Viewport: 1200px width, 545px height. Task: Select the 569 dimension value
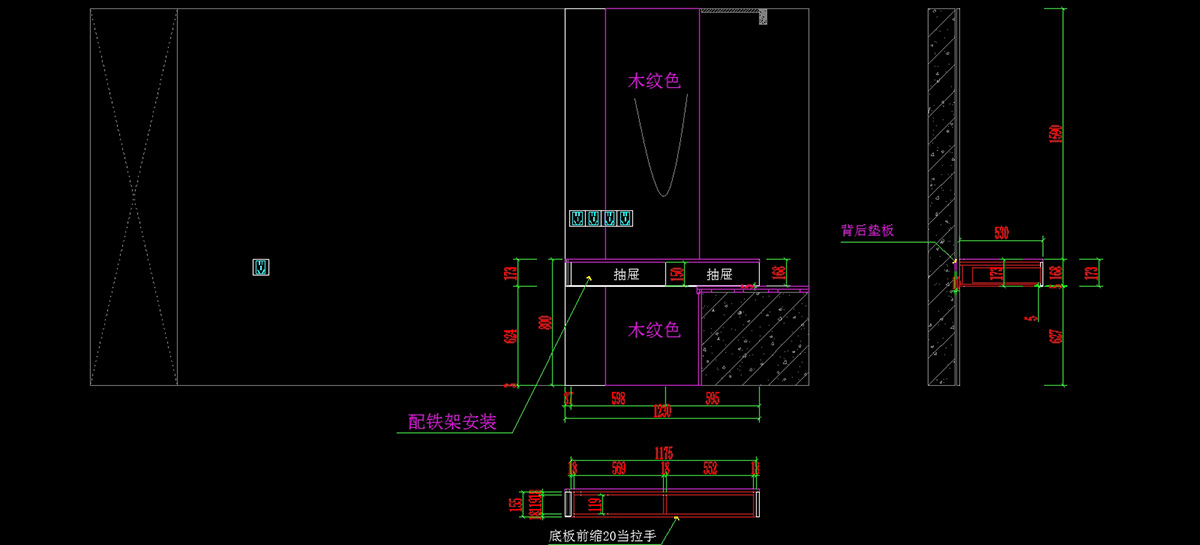coord(618,466)
